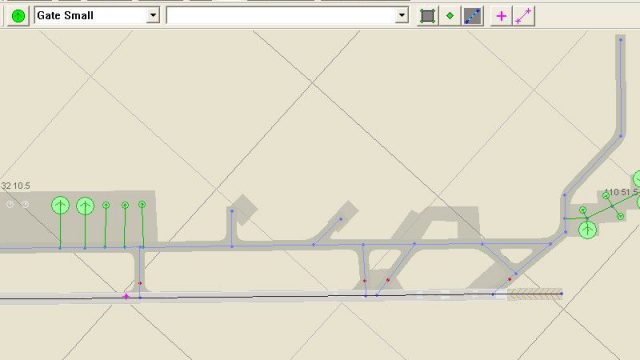Screen dimensions: 640x360
Task: Select taxi node at top of north taxiway
Action: tap(621, 40)
